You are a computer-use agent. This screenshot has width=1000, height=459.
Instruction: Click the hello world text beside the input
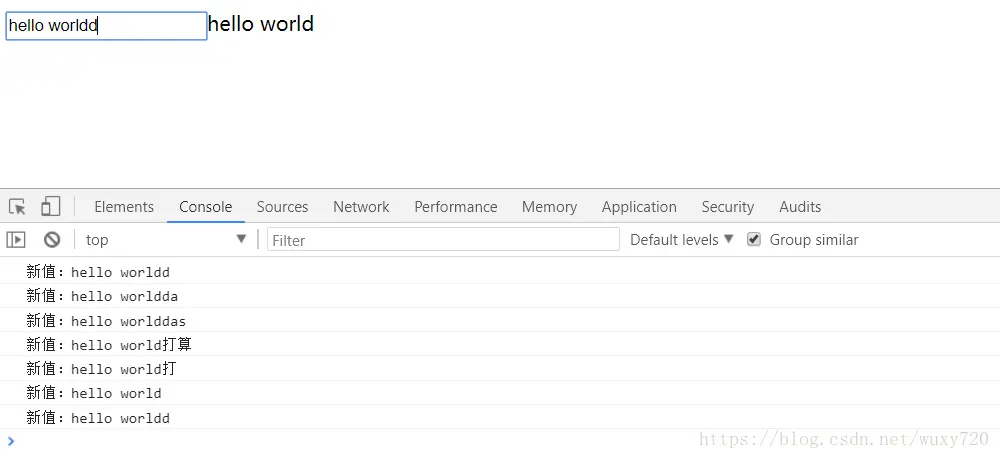[261, 24]
